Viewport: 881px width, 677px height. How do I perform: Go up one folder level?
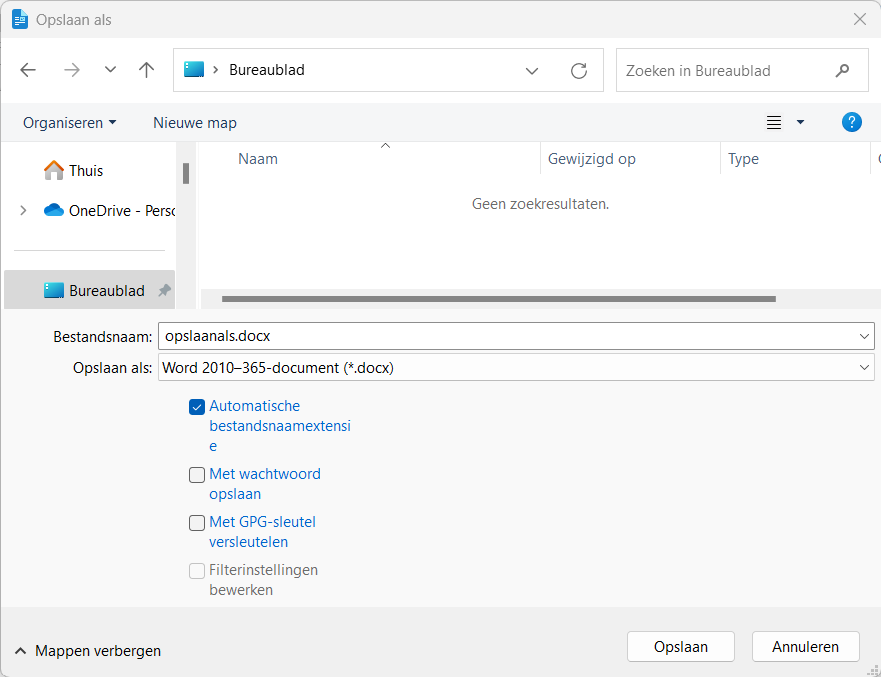pos(147,70)
